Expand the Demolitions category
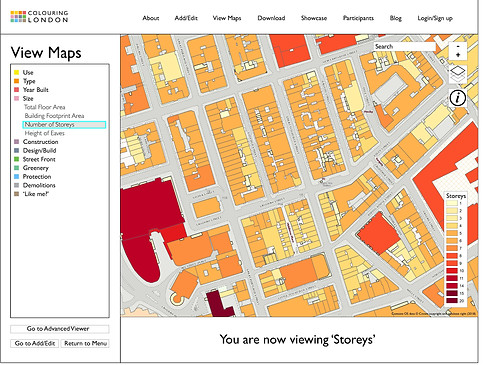Viewport: 487px width, 365px height. pos(39,185)
